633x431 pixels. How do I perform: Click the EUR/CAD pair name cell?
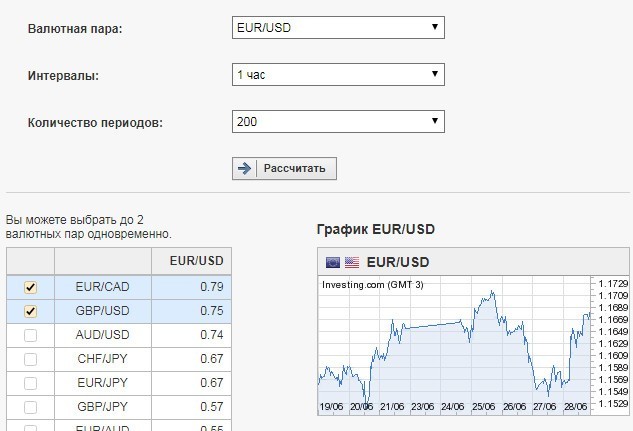coord(103,287)
